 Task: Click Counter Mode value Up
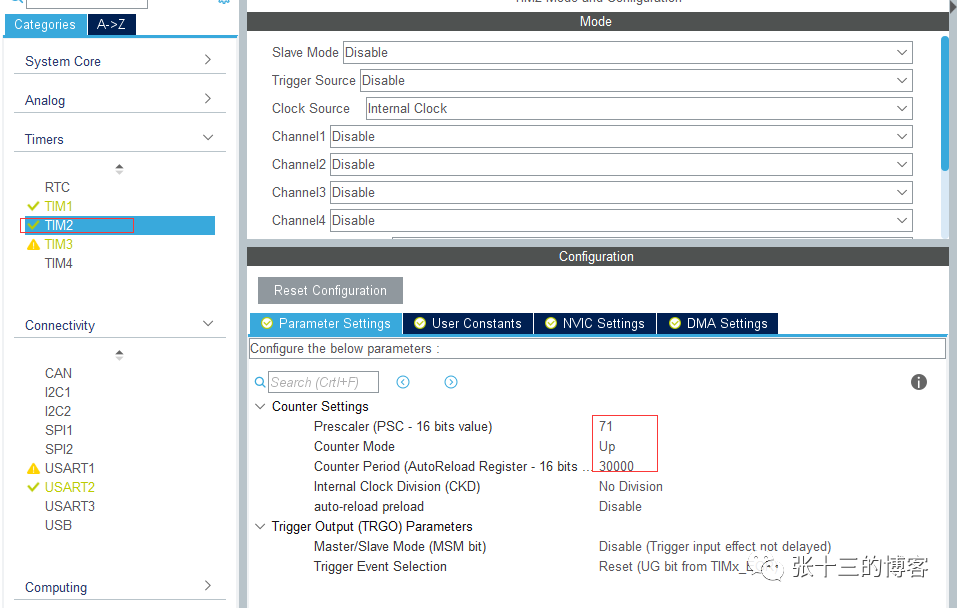click(607, 447)
